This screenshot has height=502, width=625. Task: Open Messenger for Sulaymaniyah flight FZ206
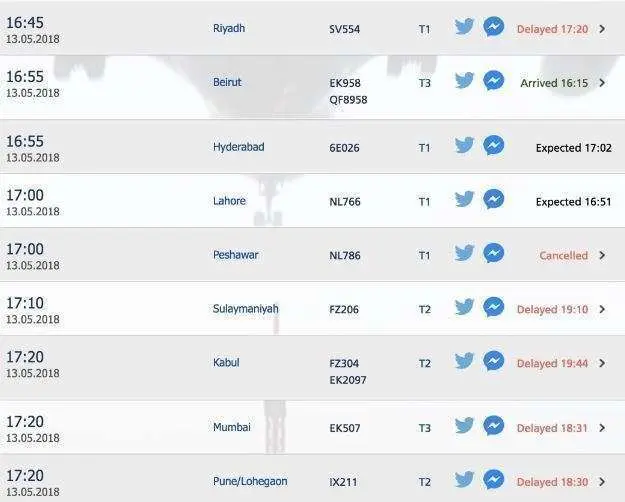point(493,307)
